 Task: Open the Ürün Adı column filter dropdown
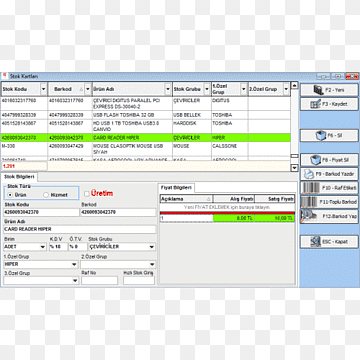[x=168, y=89]
